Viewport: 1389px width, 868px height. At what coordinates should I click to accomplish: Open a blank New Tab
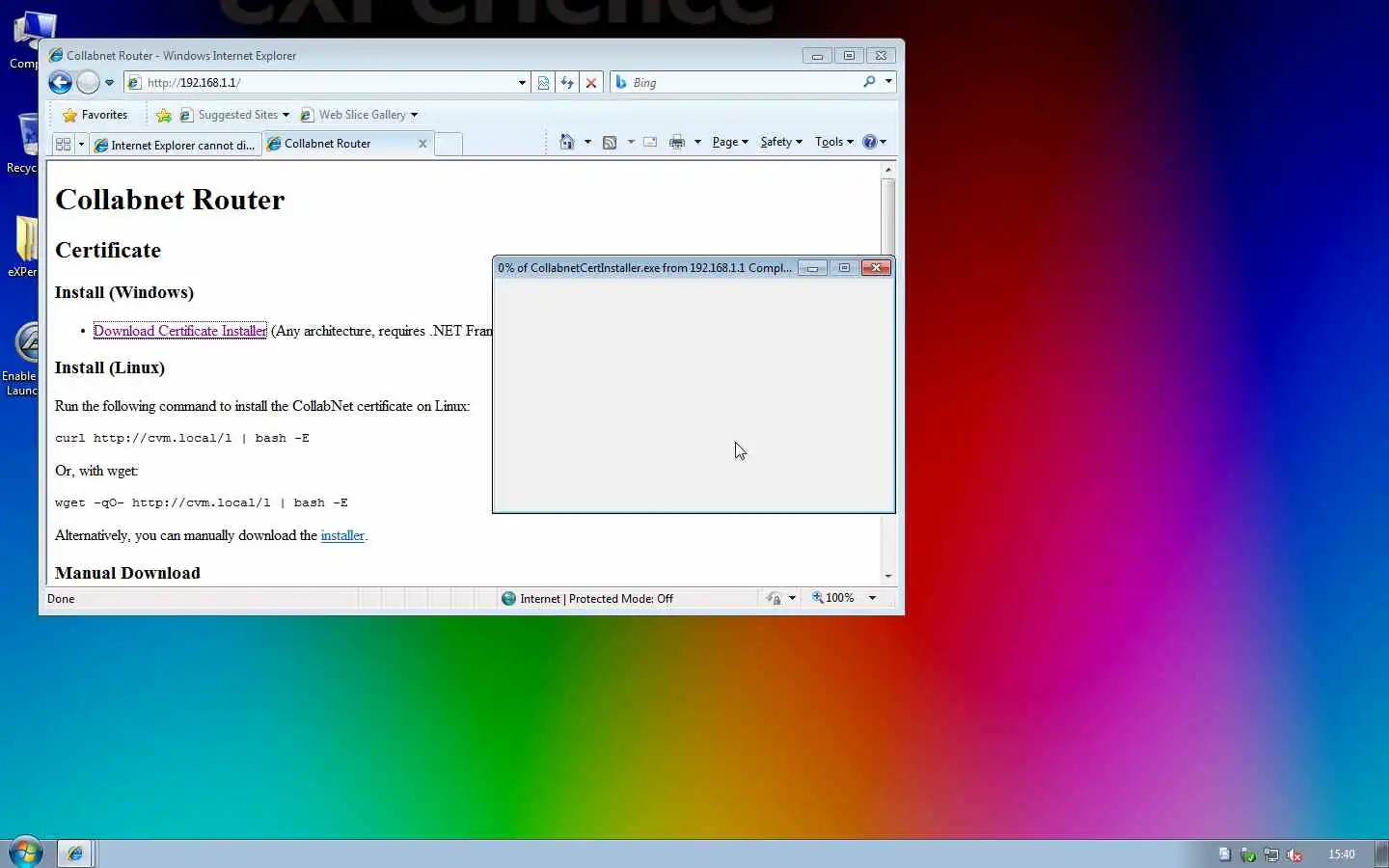tap(449, 144)
